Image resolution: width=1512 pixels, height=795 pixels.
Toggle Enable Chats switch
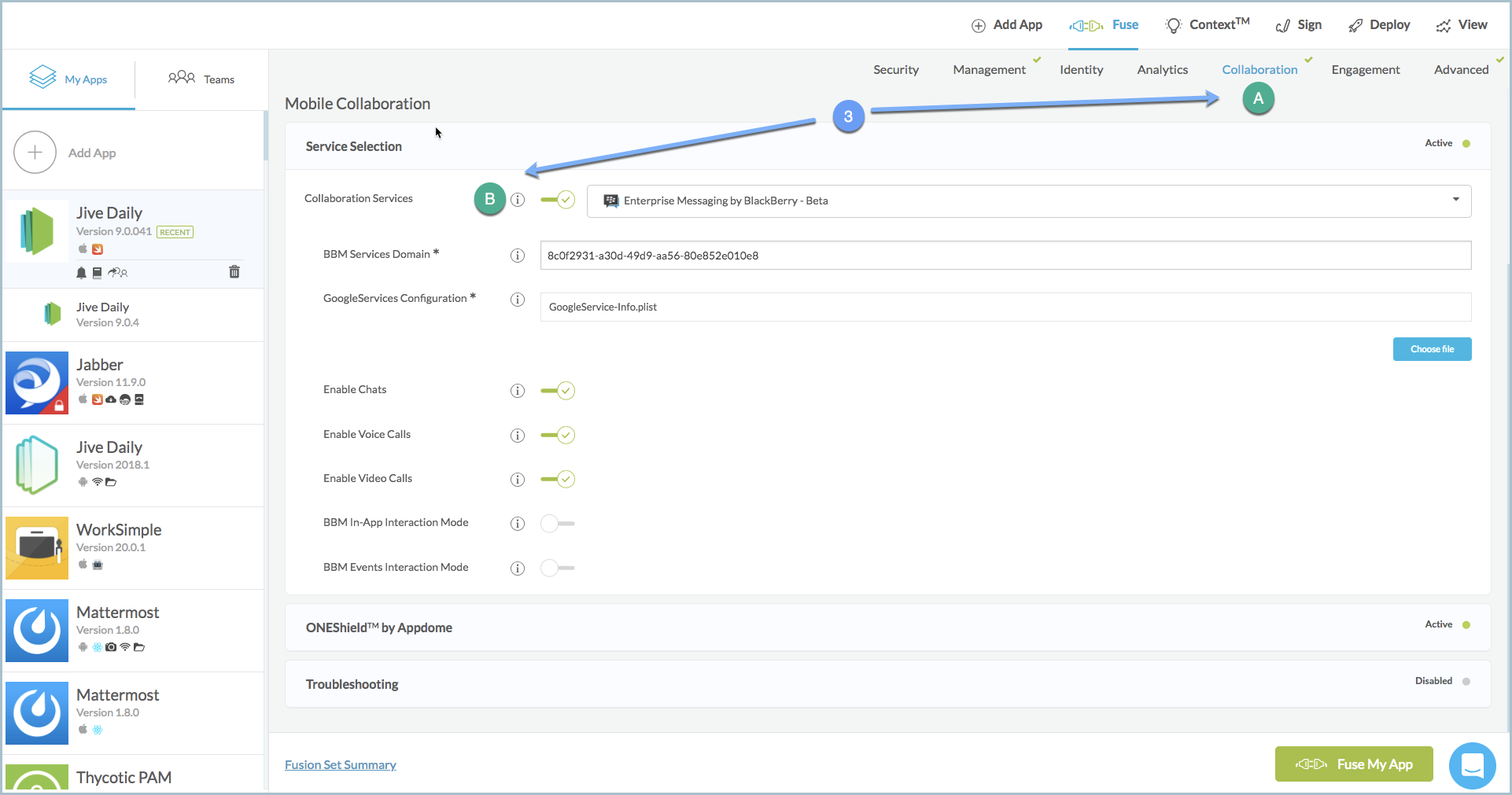tap(558, 391)
